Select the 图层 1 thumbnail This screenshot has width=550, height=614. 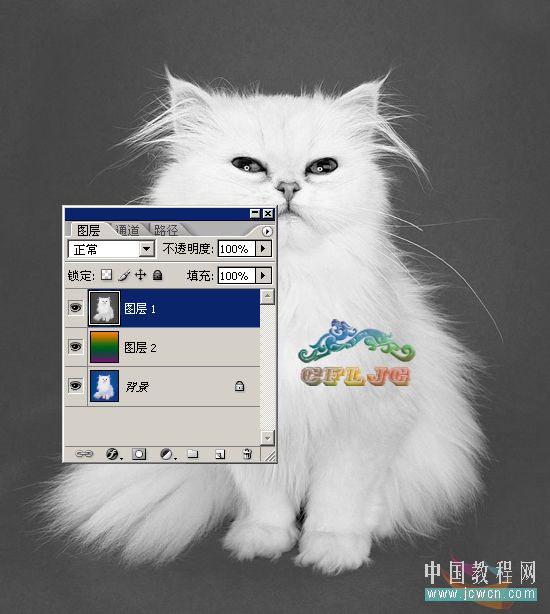click(104, 308)
